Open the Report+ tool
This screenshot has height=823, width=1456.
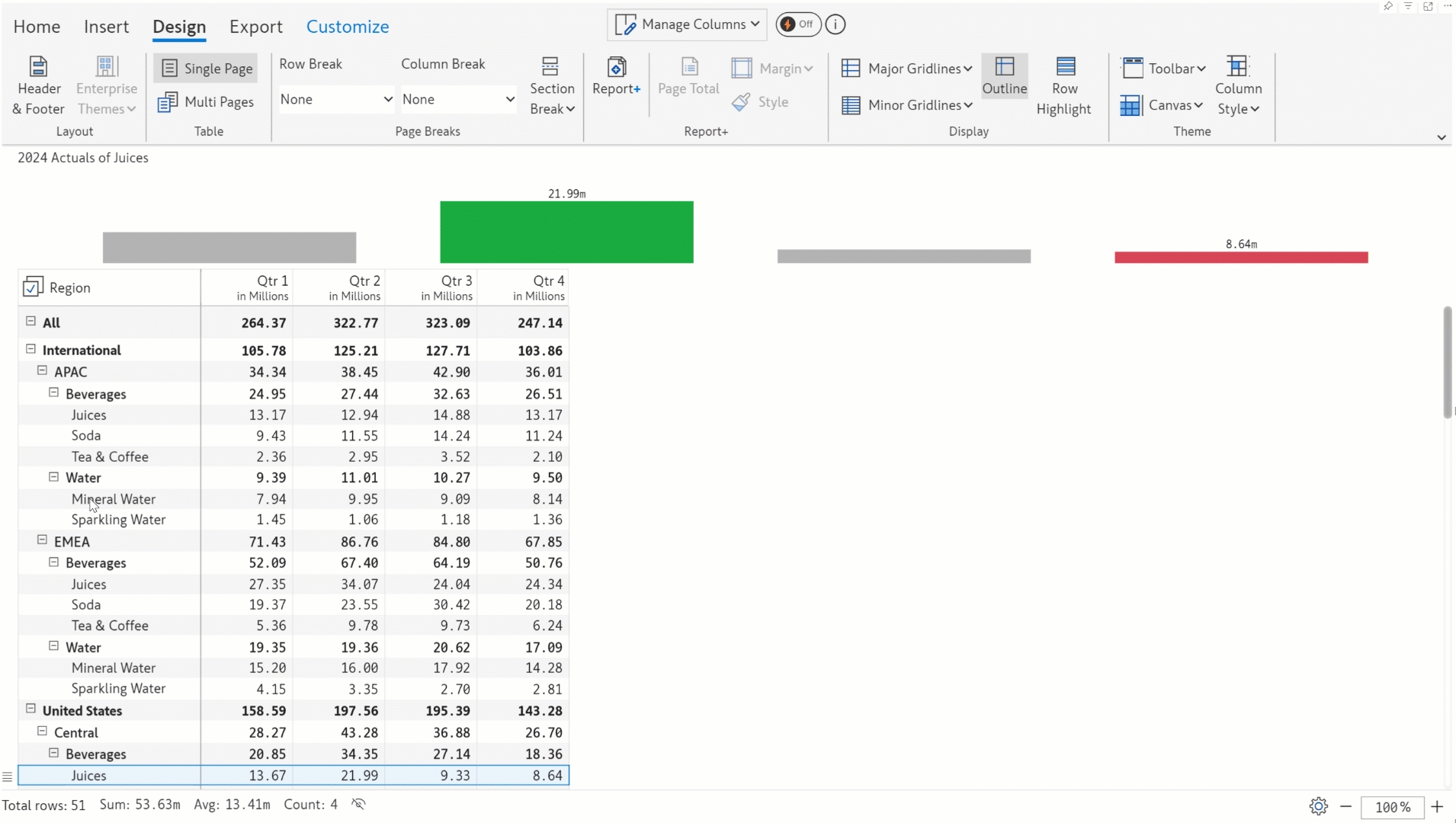[616, 76]
